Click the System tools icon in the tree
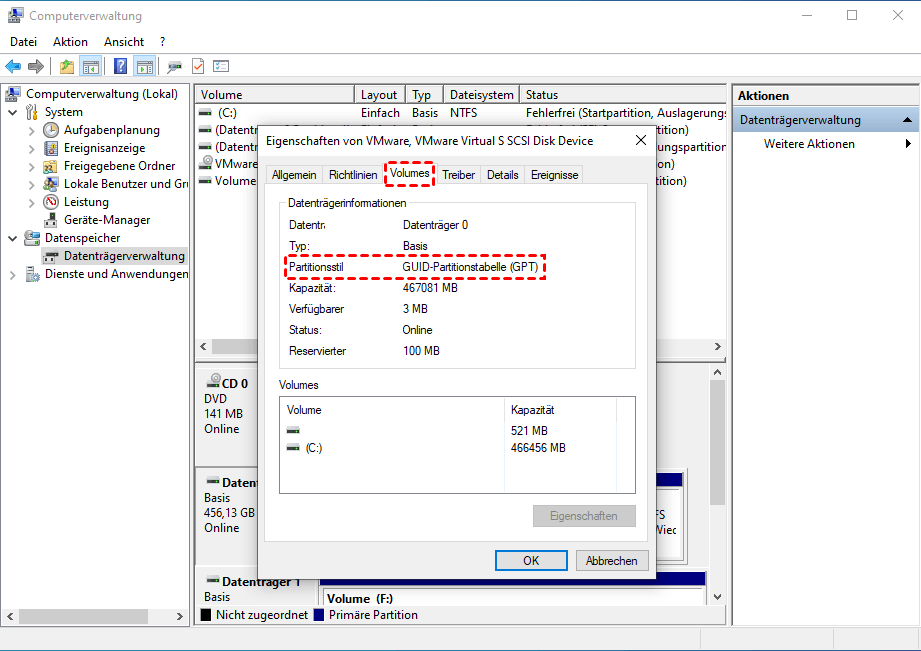 click(32, 112)
